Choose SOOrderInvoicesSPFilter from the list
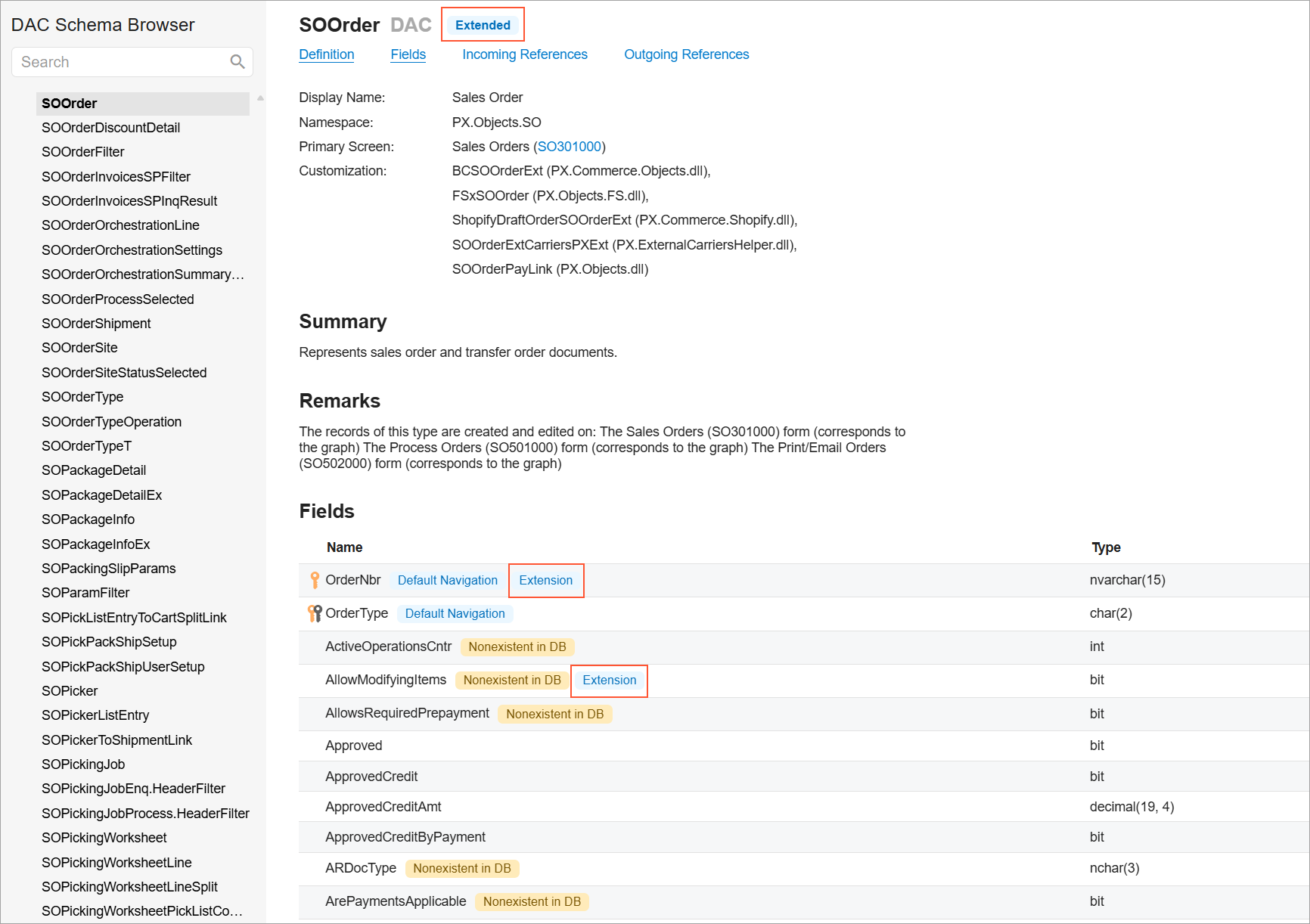Viewport: 1310px width, 924px height. pos(116,177)
